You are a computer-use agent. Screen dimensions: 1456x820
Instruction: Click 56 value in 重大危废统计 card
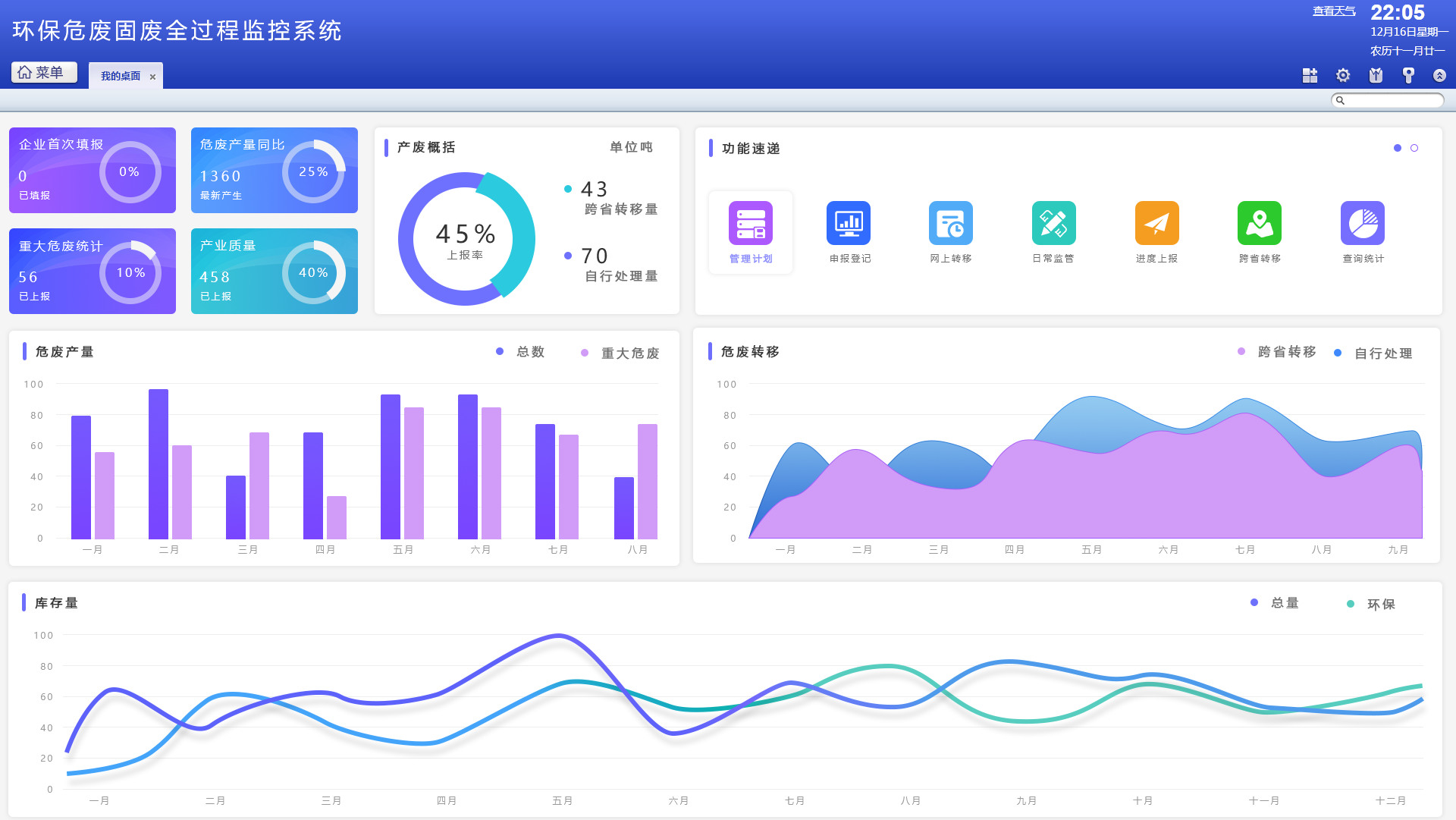pyautogui.click(x=28, y=277)
